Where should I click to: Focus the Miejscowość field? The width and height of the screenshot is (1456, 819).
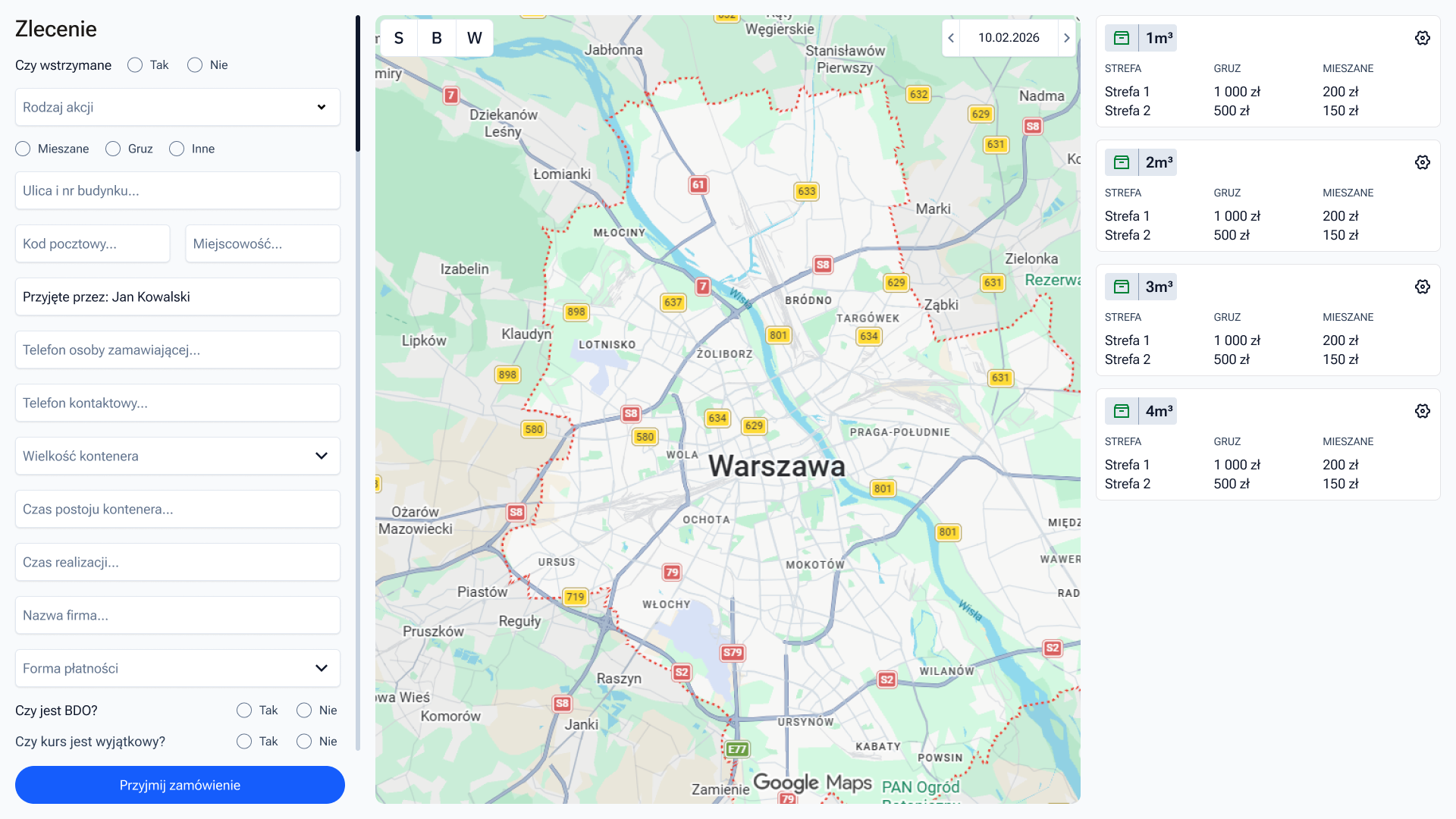tap(263, 243)
